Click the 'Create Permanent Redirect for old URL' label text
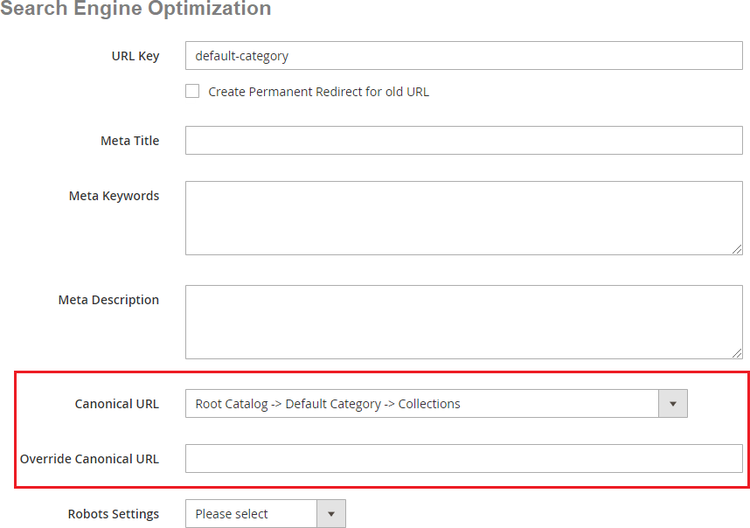750x528 pixels. point(318,92)
